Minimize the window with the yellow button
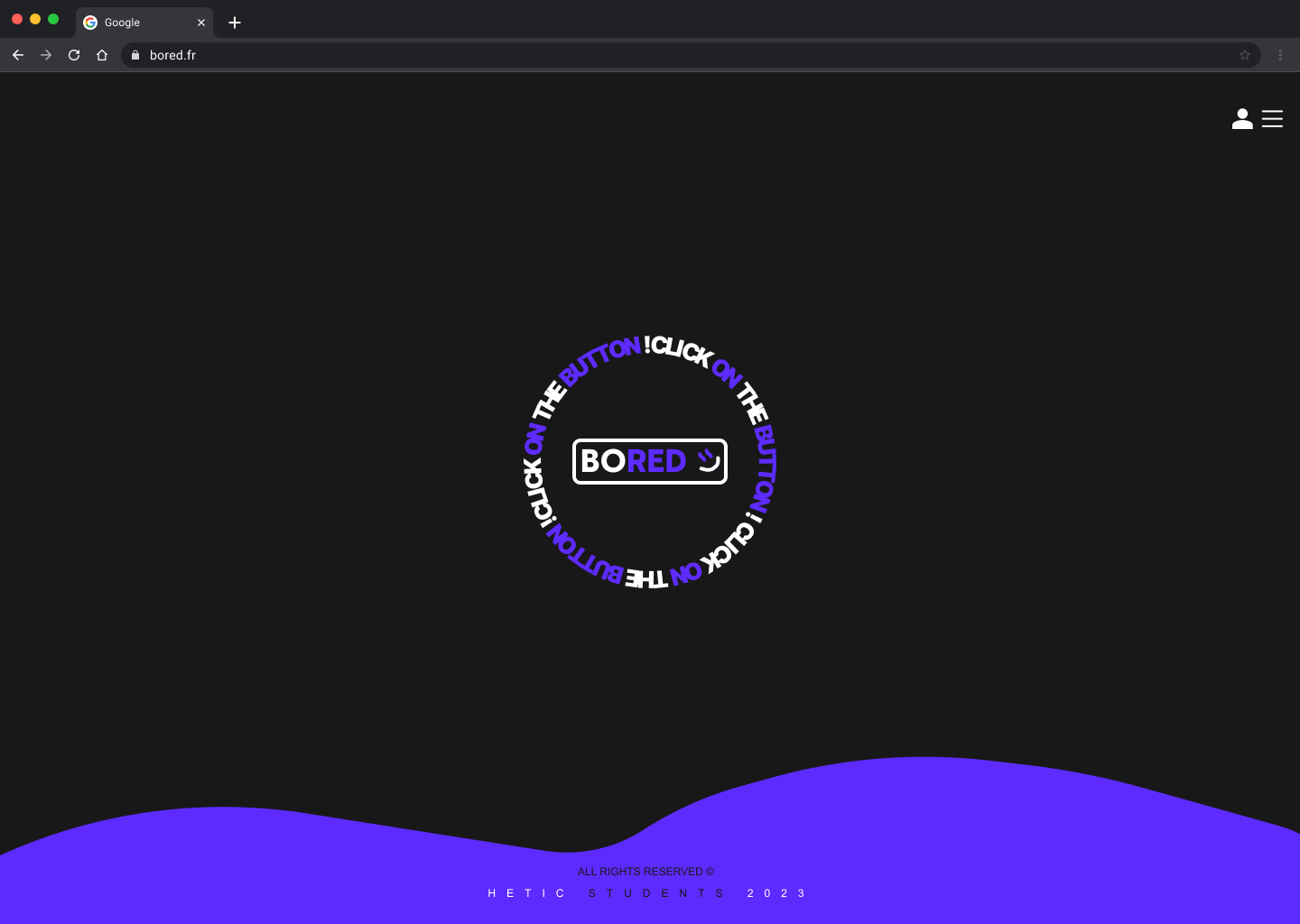 coord(35,19)
